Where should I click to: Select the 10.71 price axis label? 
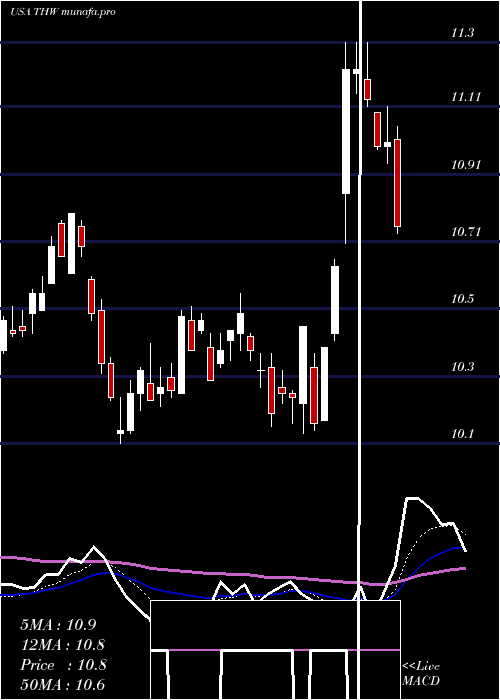tap(466, 232)
